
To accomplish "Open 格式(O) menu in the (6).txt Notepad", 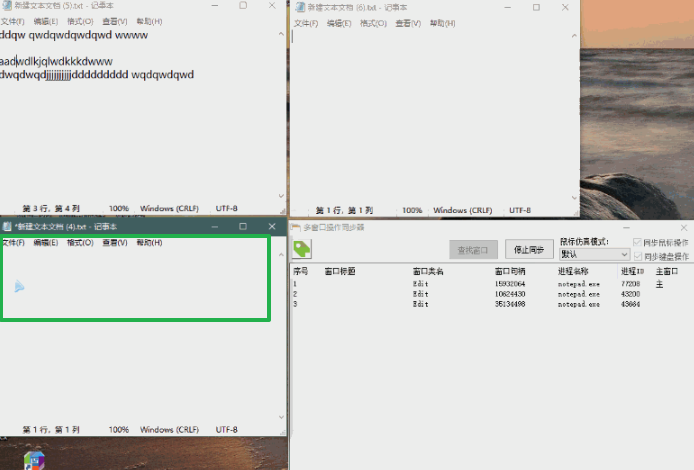I will pyautogui.click(x=373, y=23).
